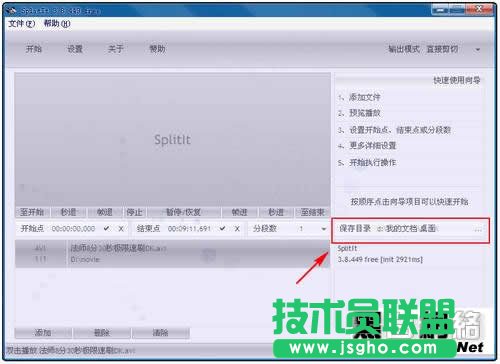
Task: Click the status bar text 双击播放
Action: (22, 351)
